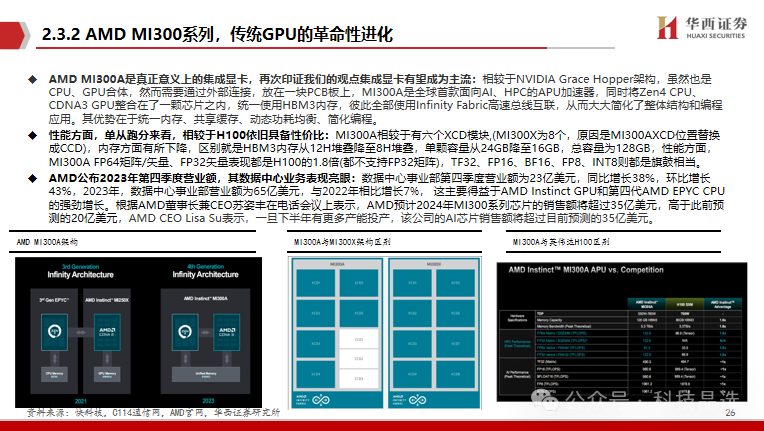Select the caption 'MI300A与MI300X架构区别'
Image resolution: width=764 pixels, height=431 pixels.
click(342, 242)
